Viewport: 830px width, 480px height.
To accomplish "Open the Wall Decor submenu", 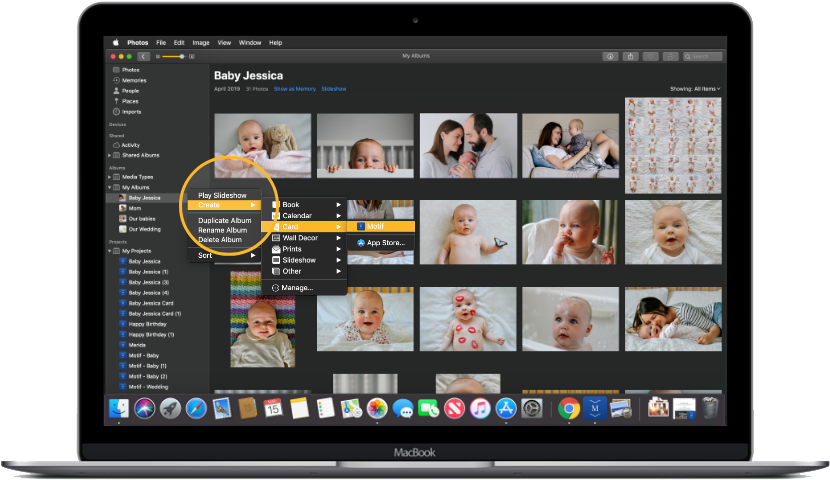I will pyautogui.click(x=304, y=238).
